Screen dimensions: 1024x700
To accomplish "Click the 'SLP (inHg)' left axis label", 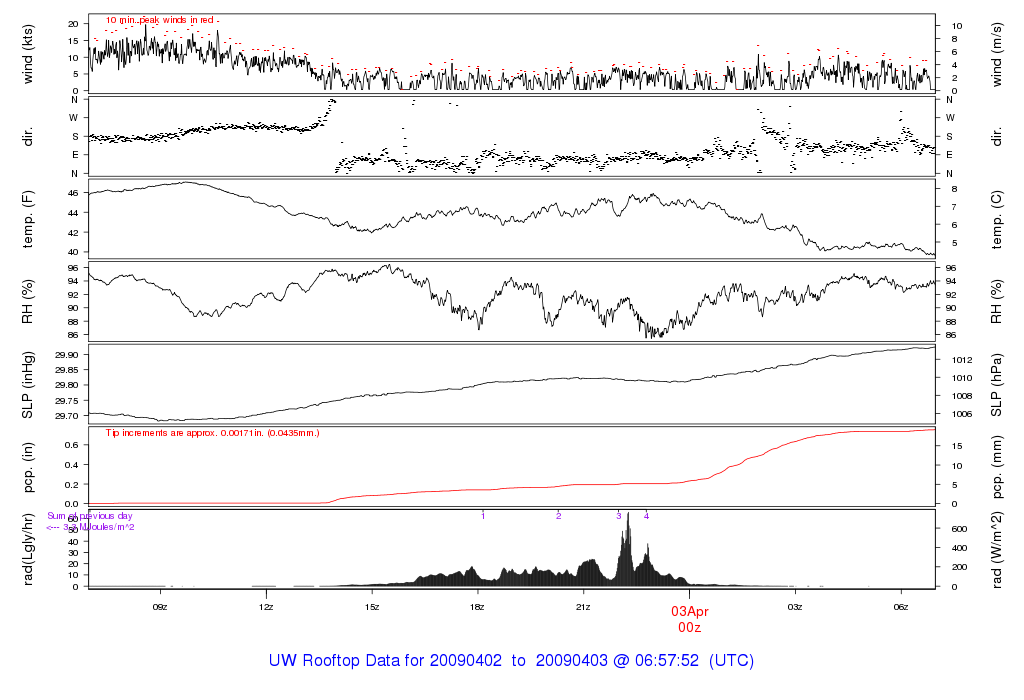I will tap(27, 385).
